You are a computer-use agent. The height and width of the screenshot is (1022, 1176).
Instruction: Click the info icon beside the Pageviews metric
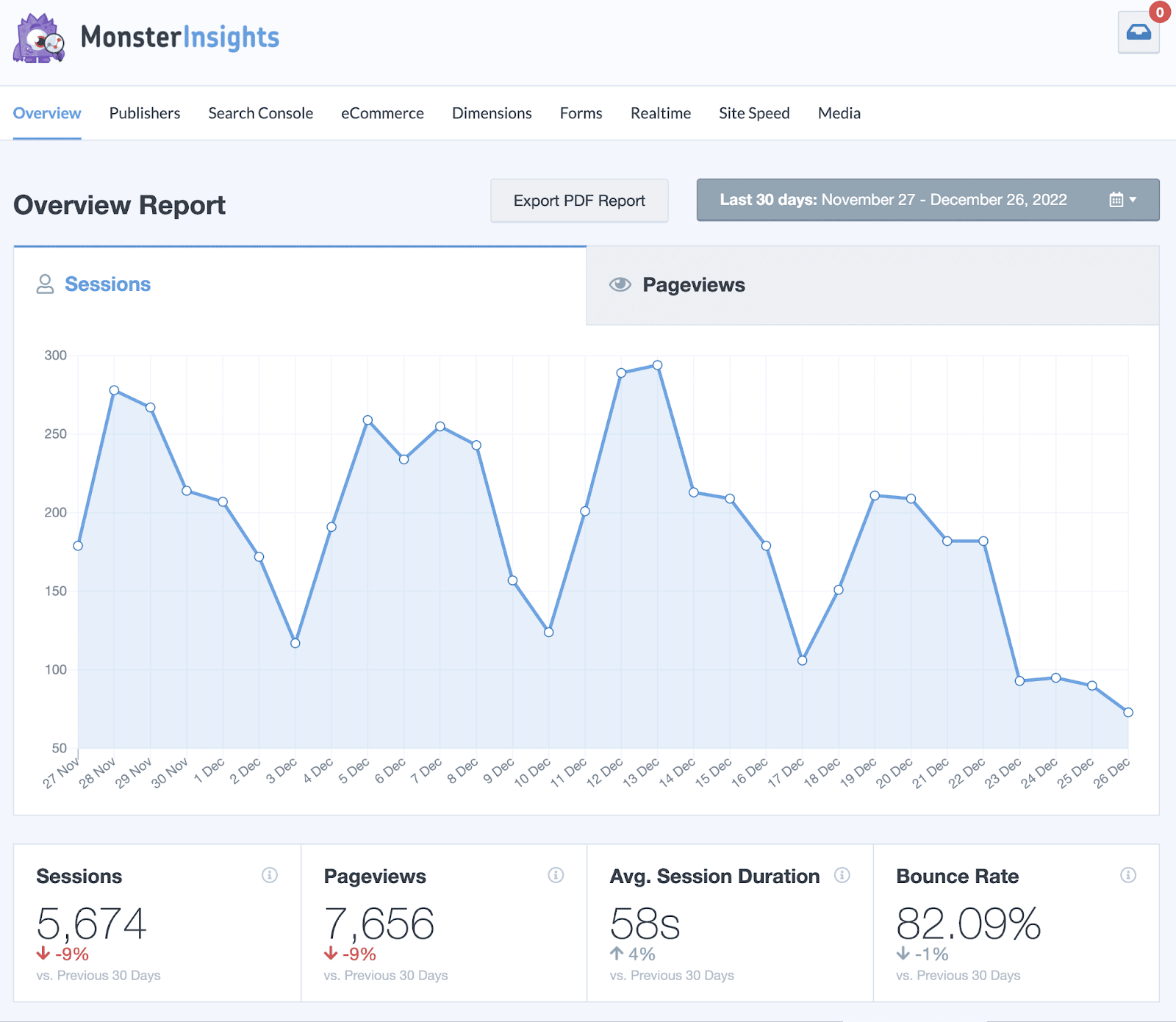point(556,874)
